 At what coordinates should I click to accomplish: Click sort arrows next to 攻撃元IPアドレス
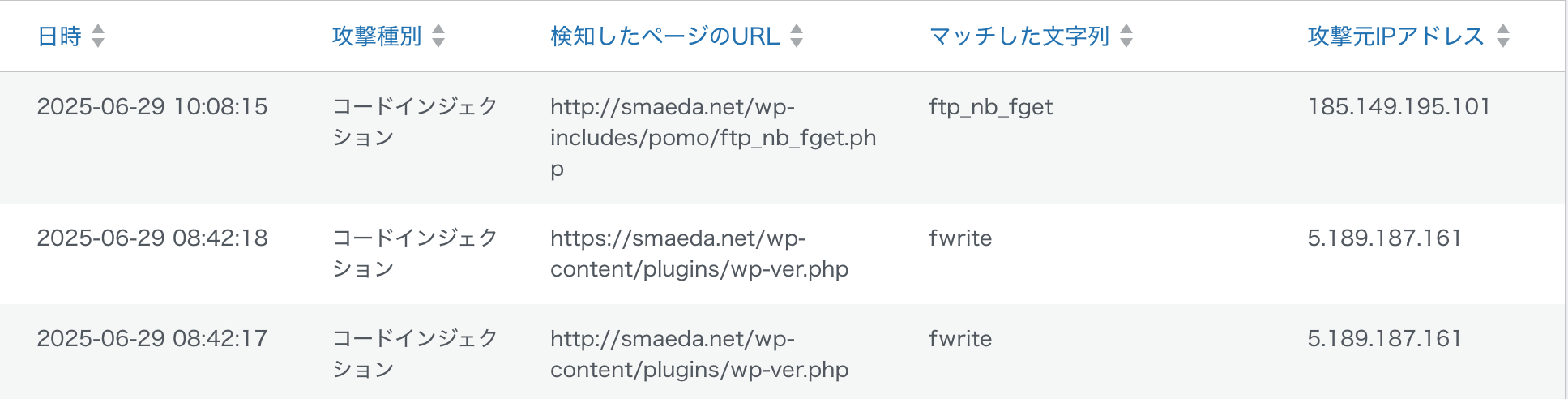[1503, 36]
